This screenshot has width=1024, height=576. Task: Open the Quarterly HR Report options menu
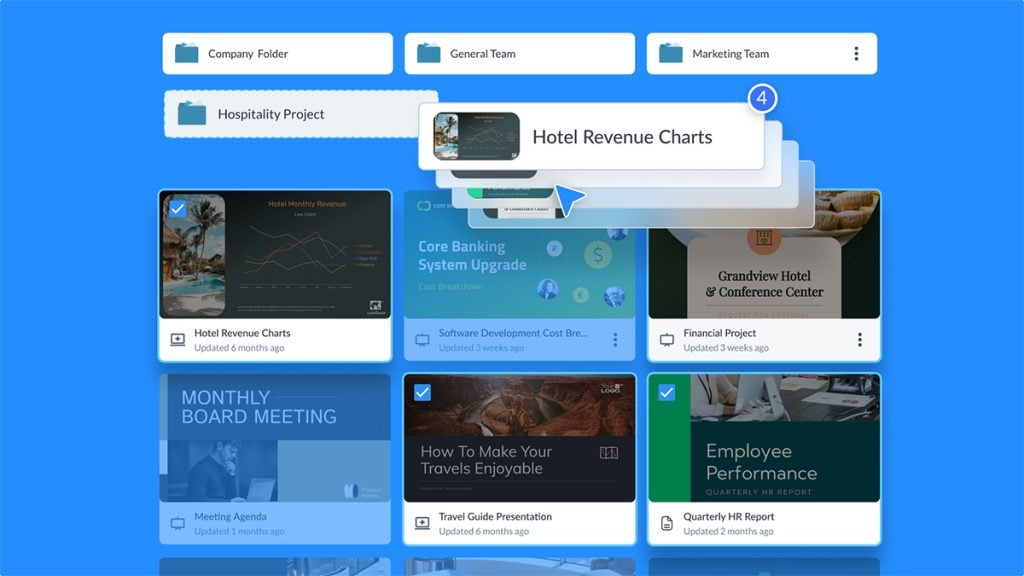(858, 523)
